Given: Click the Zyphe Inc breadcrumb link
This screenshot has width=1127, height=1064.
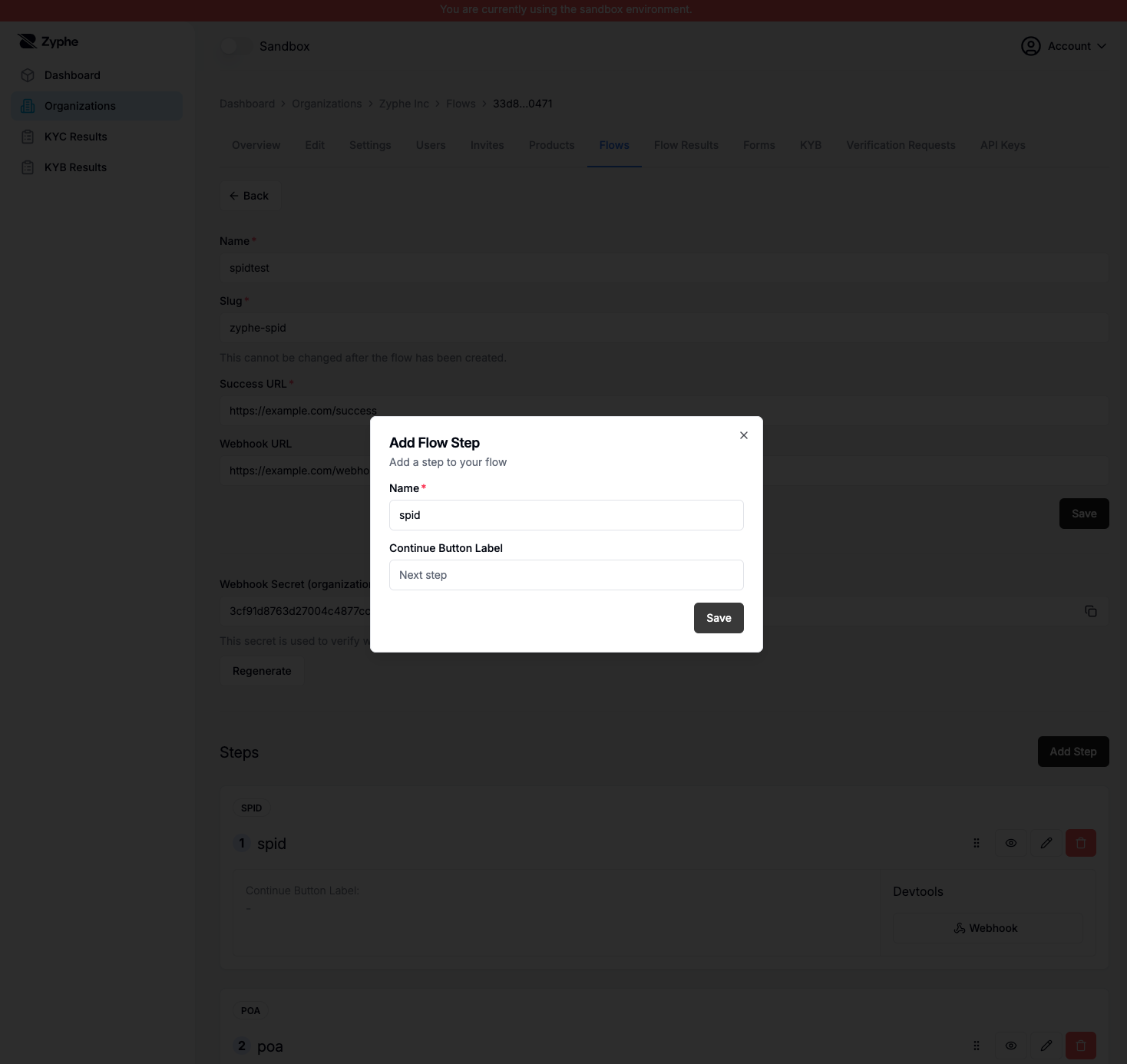Looking at the screenshot, I should [x=404, y=104].
